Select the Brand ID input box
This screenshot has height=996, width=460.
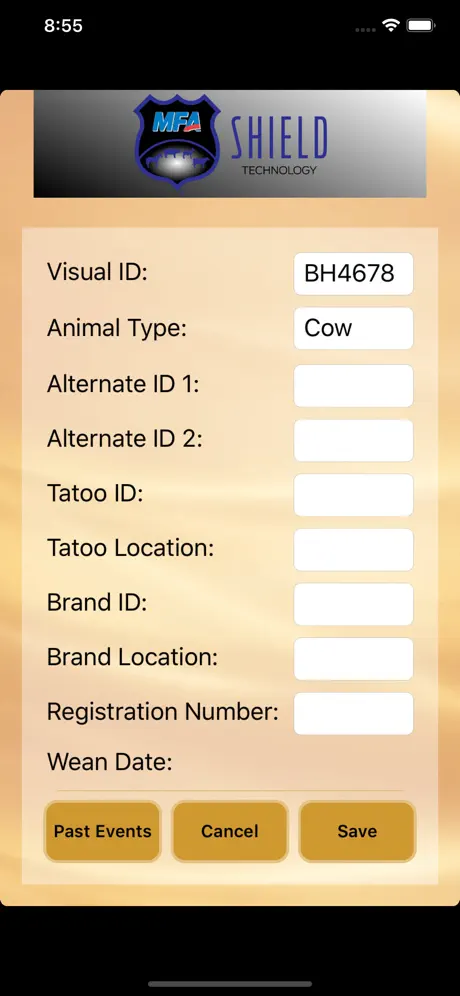pos(353,604)
